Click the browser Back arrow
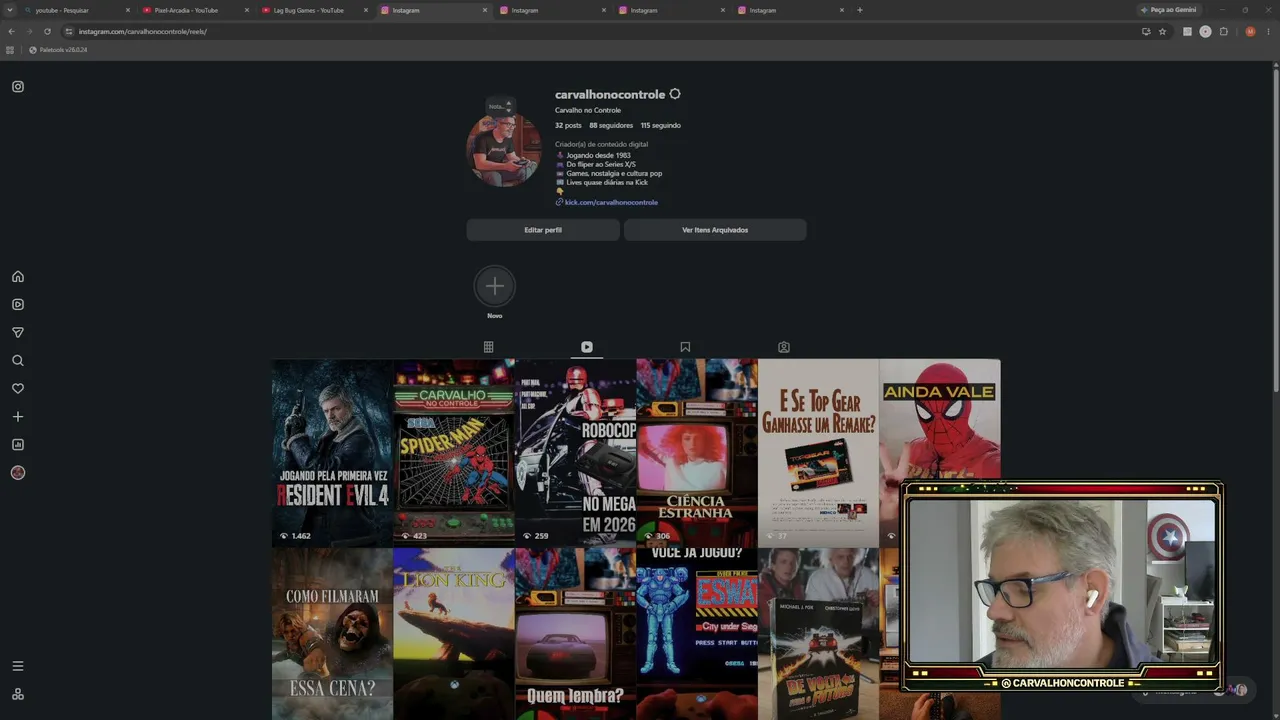This screenshot has height=720, width=1280. [11, 31]
